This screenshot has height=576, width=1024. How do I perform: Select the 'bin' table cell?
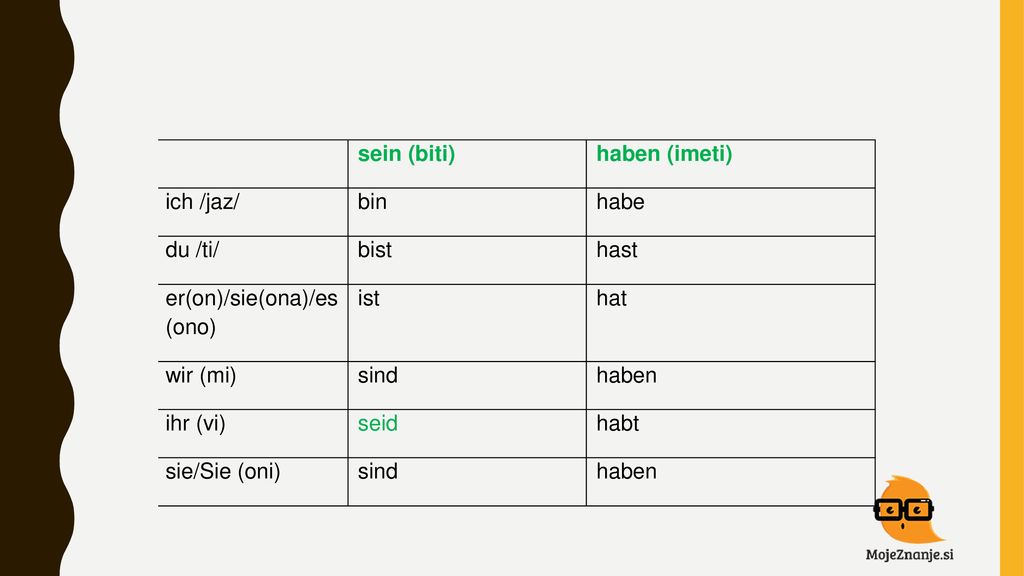[x=467, y=212]
